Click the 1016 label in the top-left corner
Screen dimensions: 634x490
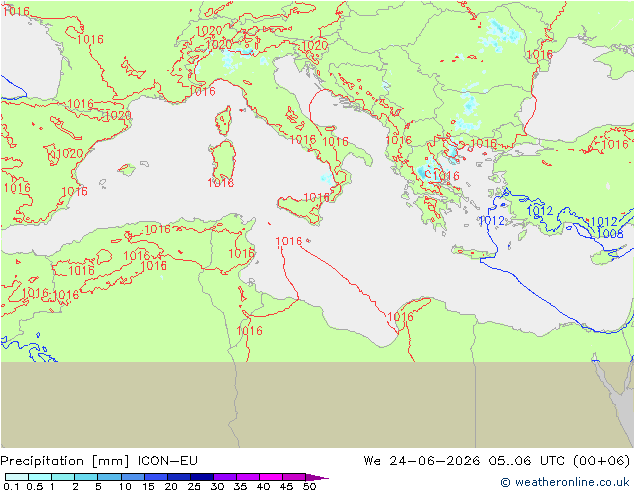click(15, 11)
